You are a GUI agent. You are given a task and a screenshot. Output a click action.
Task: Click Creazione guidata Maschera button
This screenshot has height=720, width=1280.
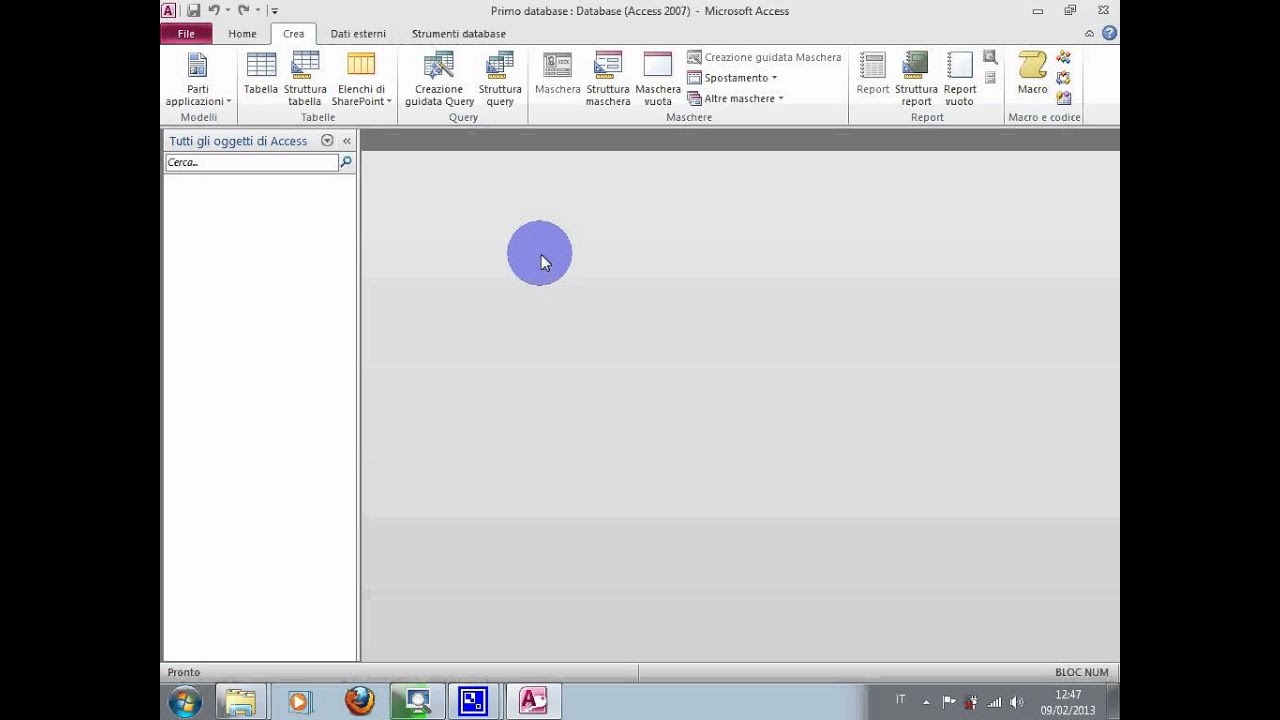[x=764, y=57]
